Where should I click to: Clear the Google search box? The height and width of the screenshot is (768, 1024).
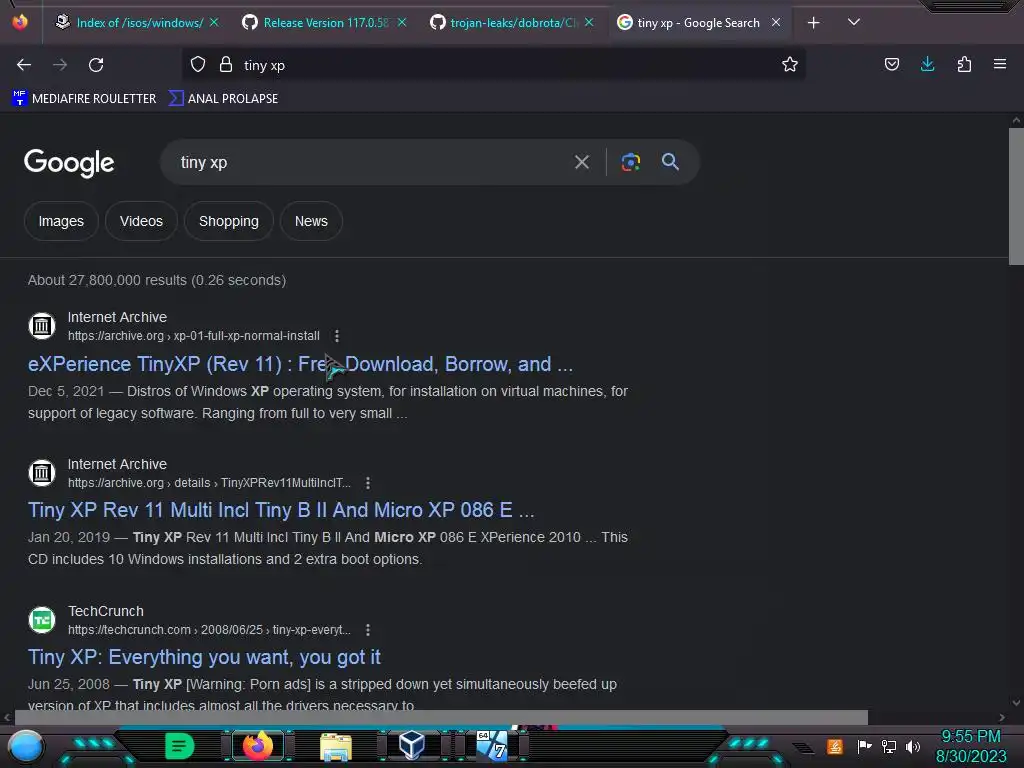581,162
